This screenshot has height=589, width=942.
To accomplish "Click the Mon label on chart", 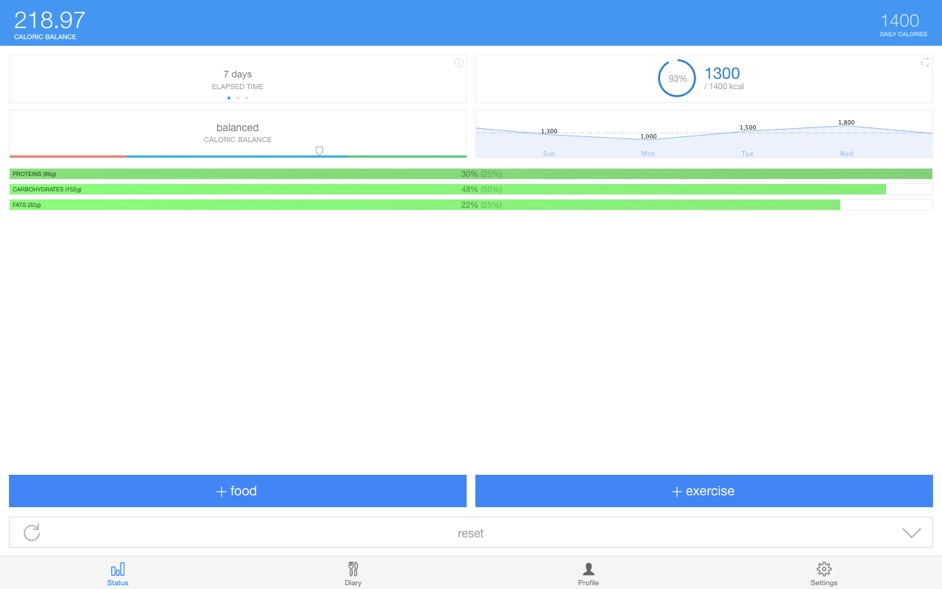I will click(648, 154).
